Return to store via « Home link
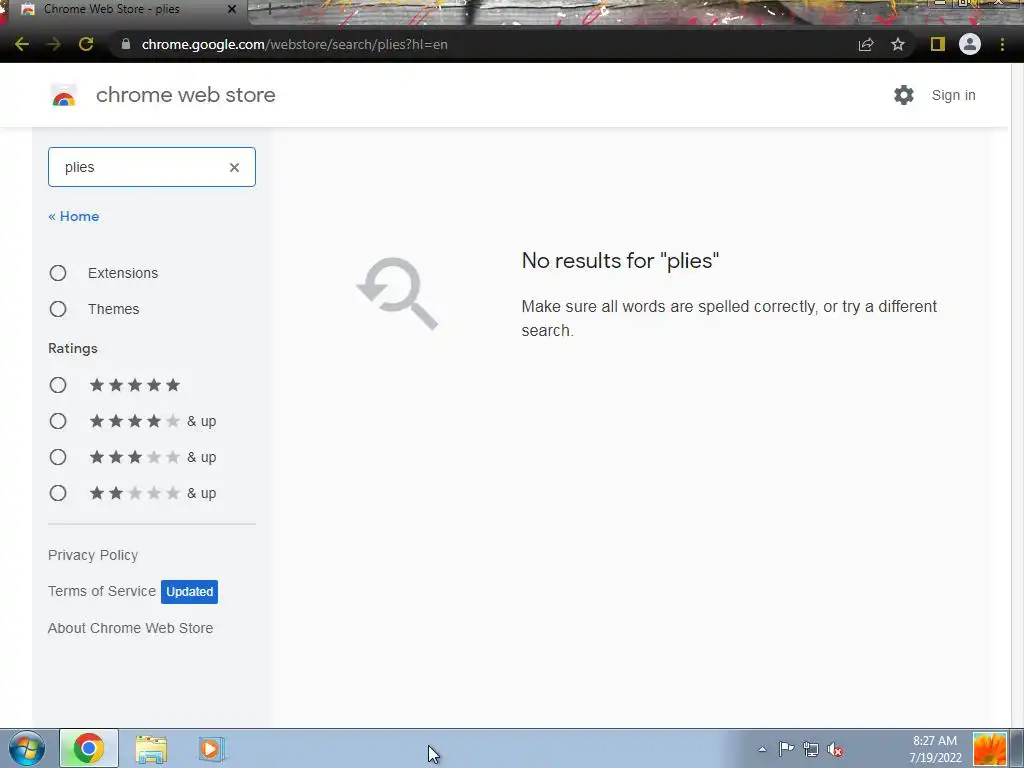This screenshot has height=768, width=1024. (74, 216)
